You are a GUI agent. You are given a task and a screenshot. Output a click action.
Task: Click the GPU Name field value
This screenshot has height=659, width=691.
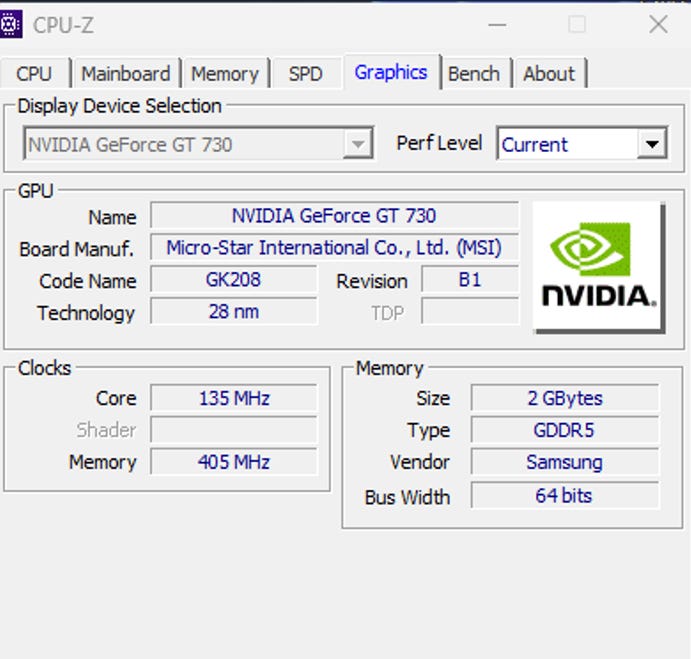pyautogui.click(x=334, y=216)
